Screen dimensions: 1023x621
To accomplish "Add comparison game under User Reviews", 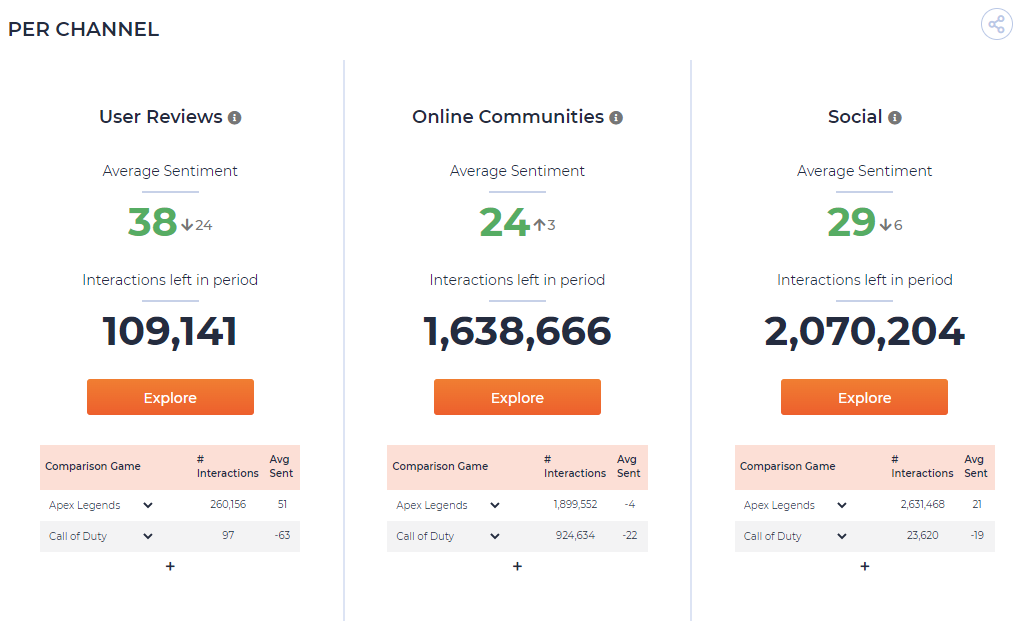I will 170,566.
